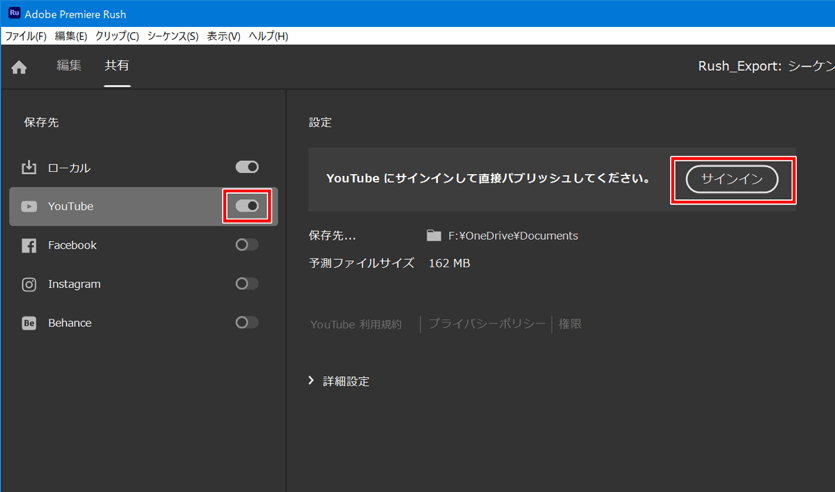Open the 表示(V) menu
The image size is (835, 492).
[224, 36]
